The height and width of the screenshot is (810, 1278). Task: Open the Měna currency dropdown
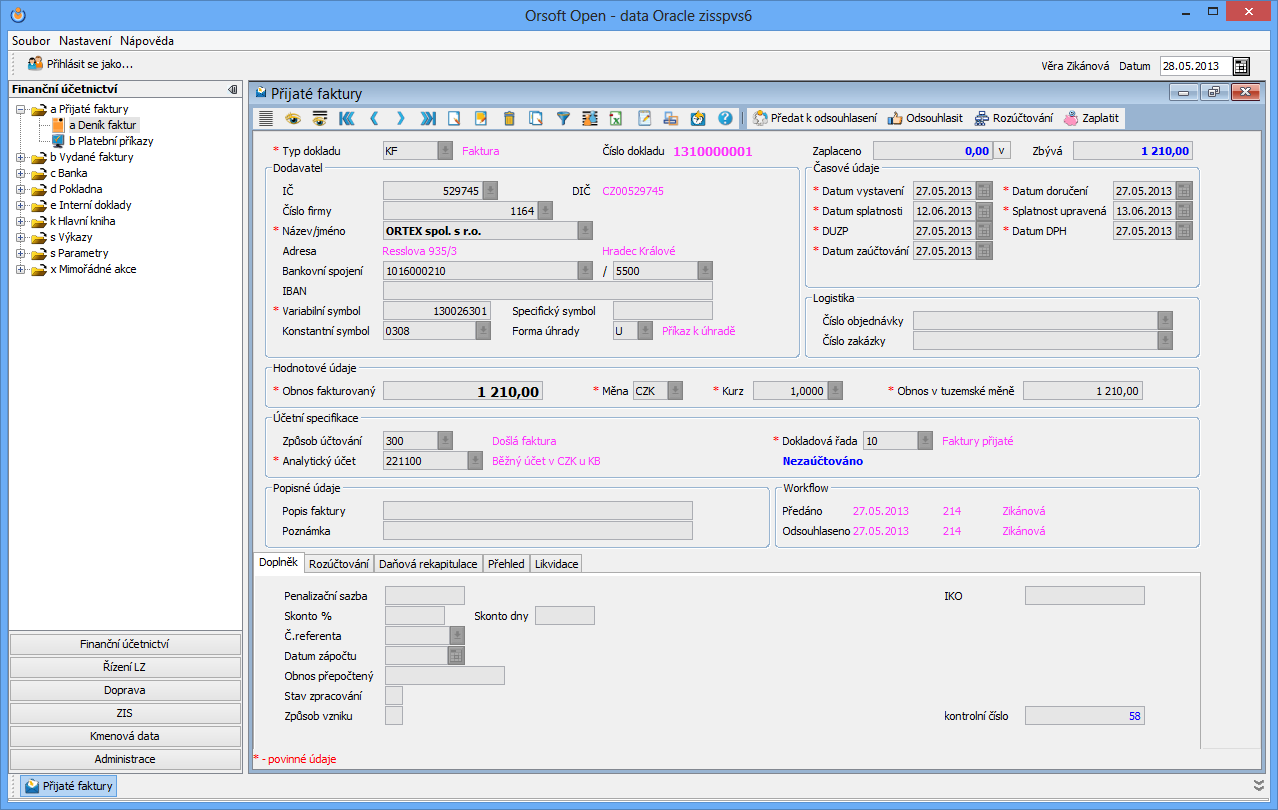click(x=675, y=391)
